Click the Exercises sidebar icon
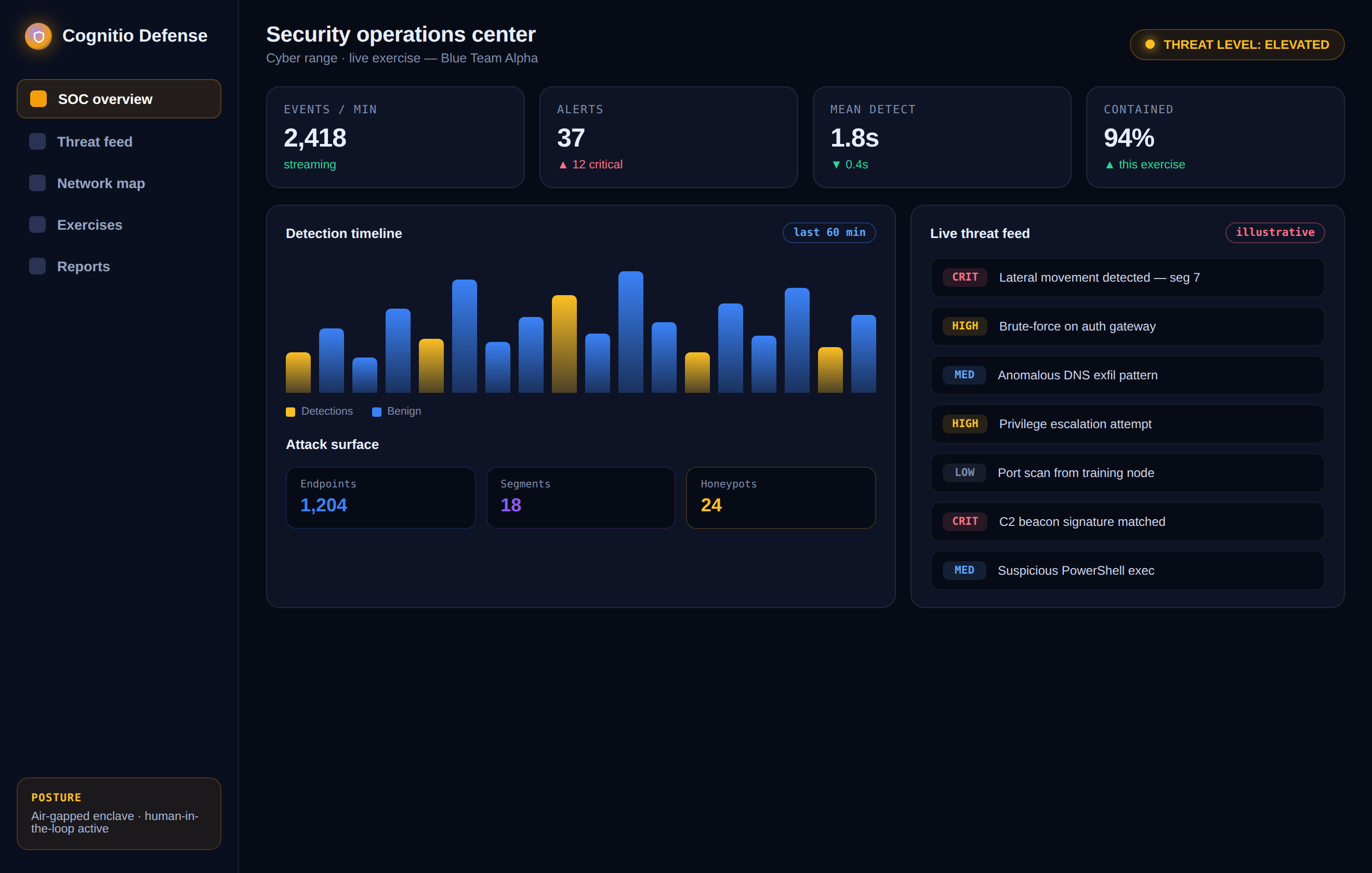 pos(37,224)
